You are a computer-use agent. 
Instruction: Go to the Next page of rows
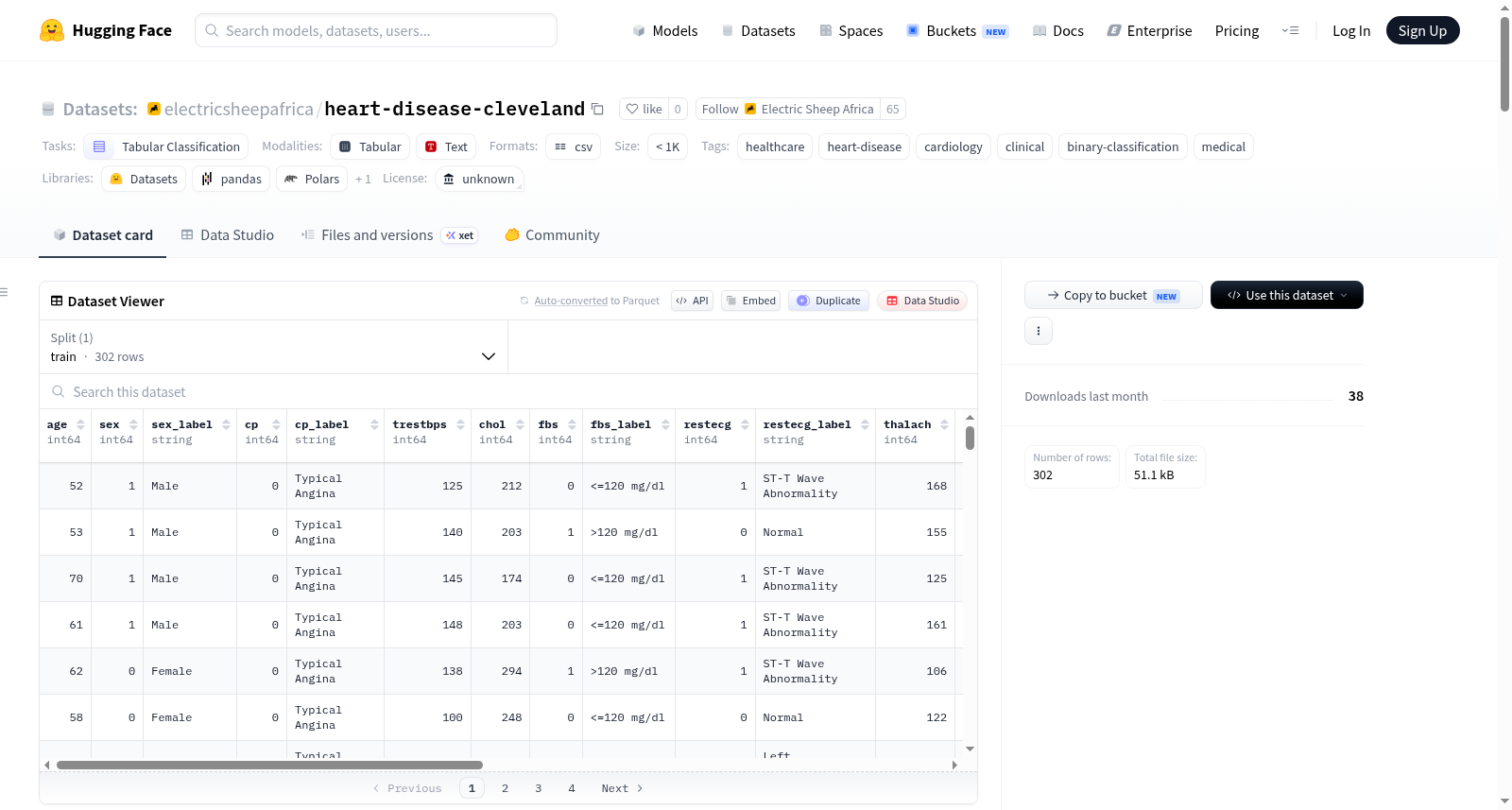622,788
